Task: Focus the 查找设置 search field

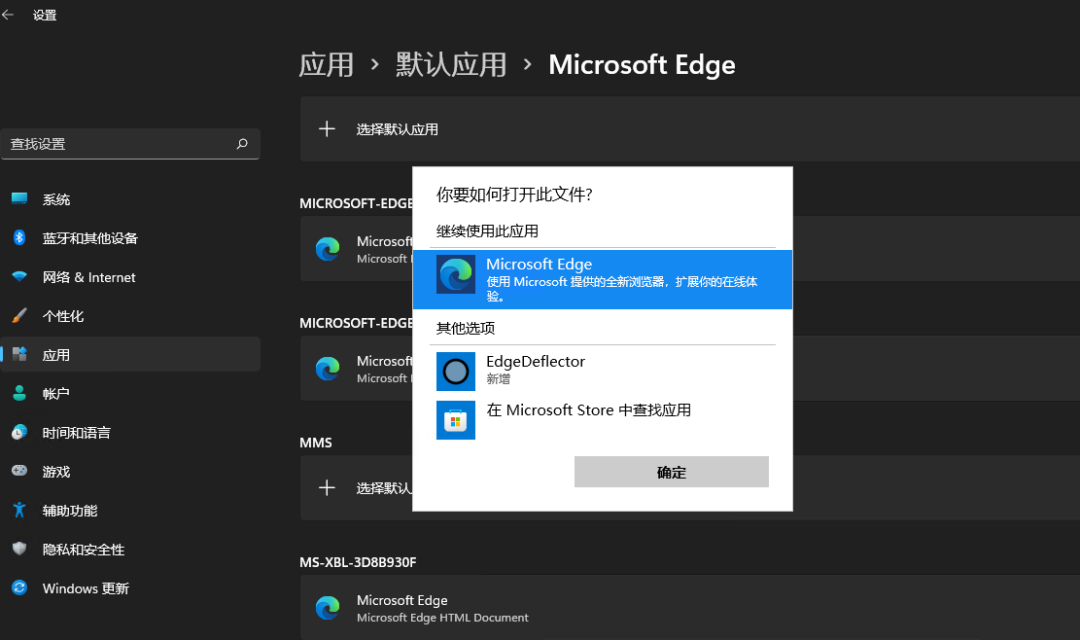Action: coord(130,144)
